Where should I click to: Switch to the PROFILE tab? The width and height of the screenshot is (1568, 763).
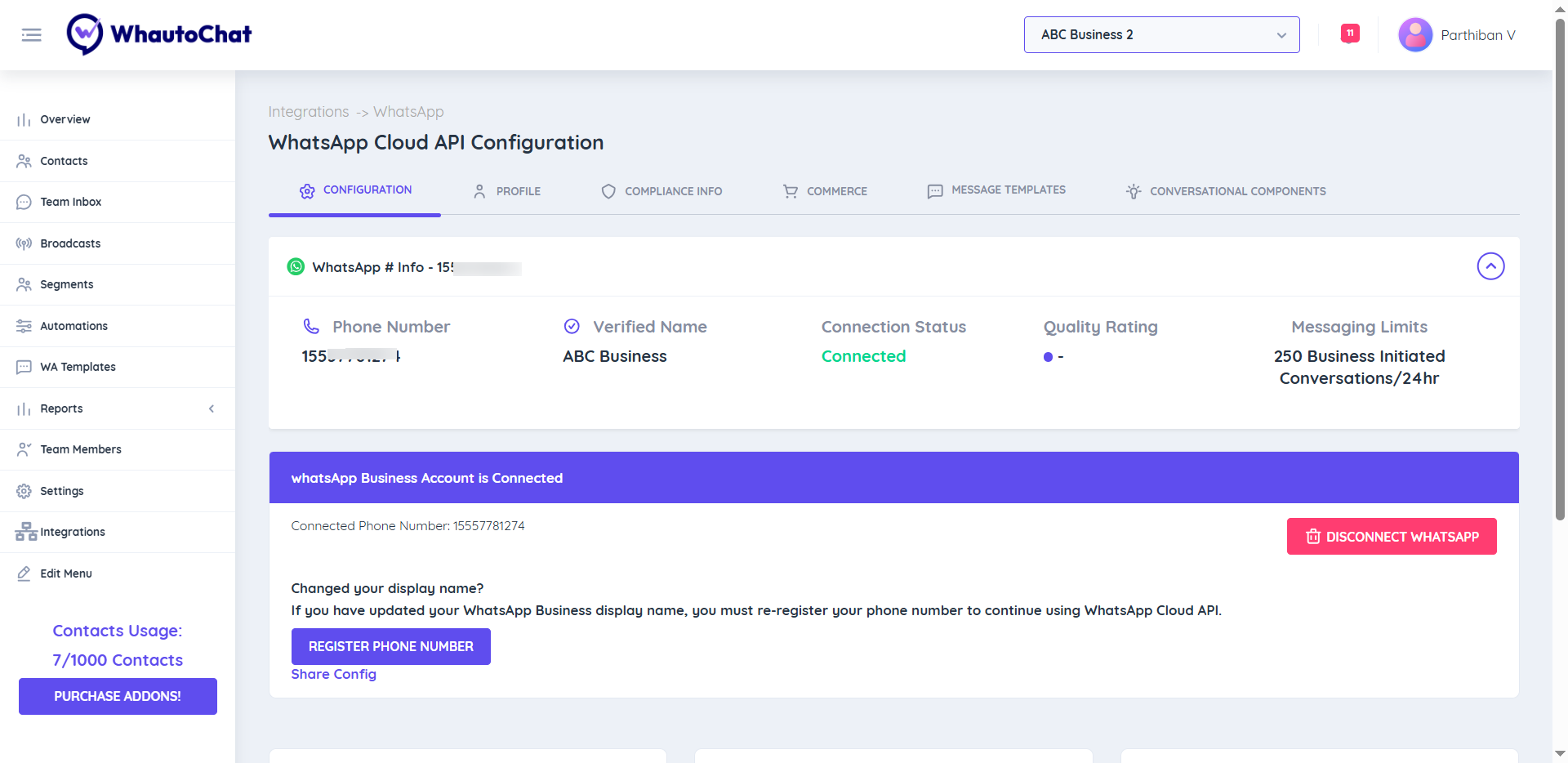[506, 191]
